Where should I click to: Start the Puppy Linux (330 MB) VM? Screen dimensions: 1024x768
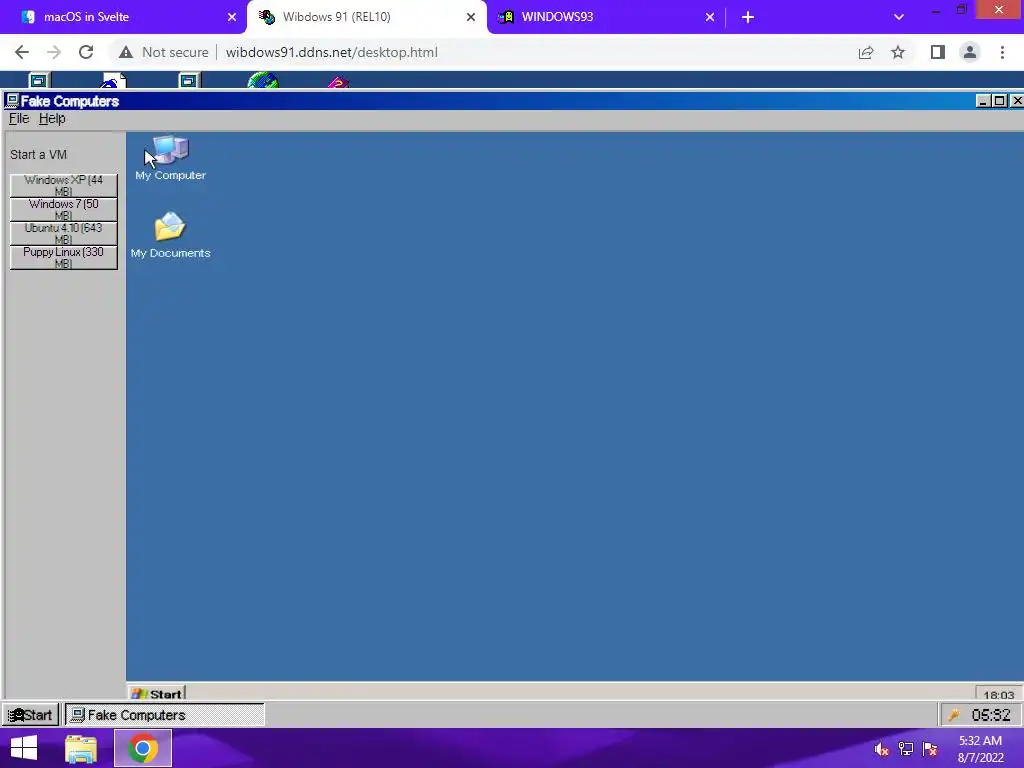[63, 257]
